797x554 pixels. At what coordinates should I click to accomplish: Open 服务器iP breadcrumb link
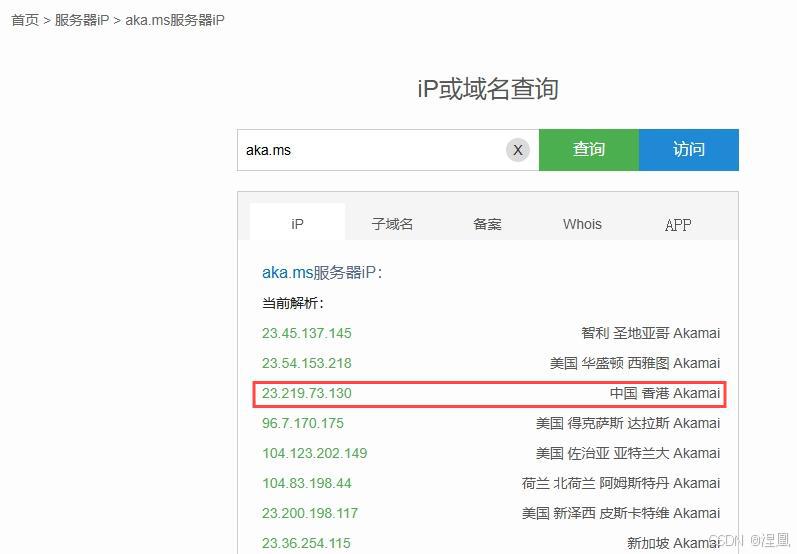(82, 20)
